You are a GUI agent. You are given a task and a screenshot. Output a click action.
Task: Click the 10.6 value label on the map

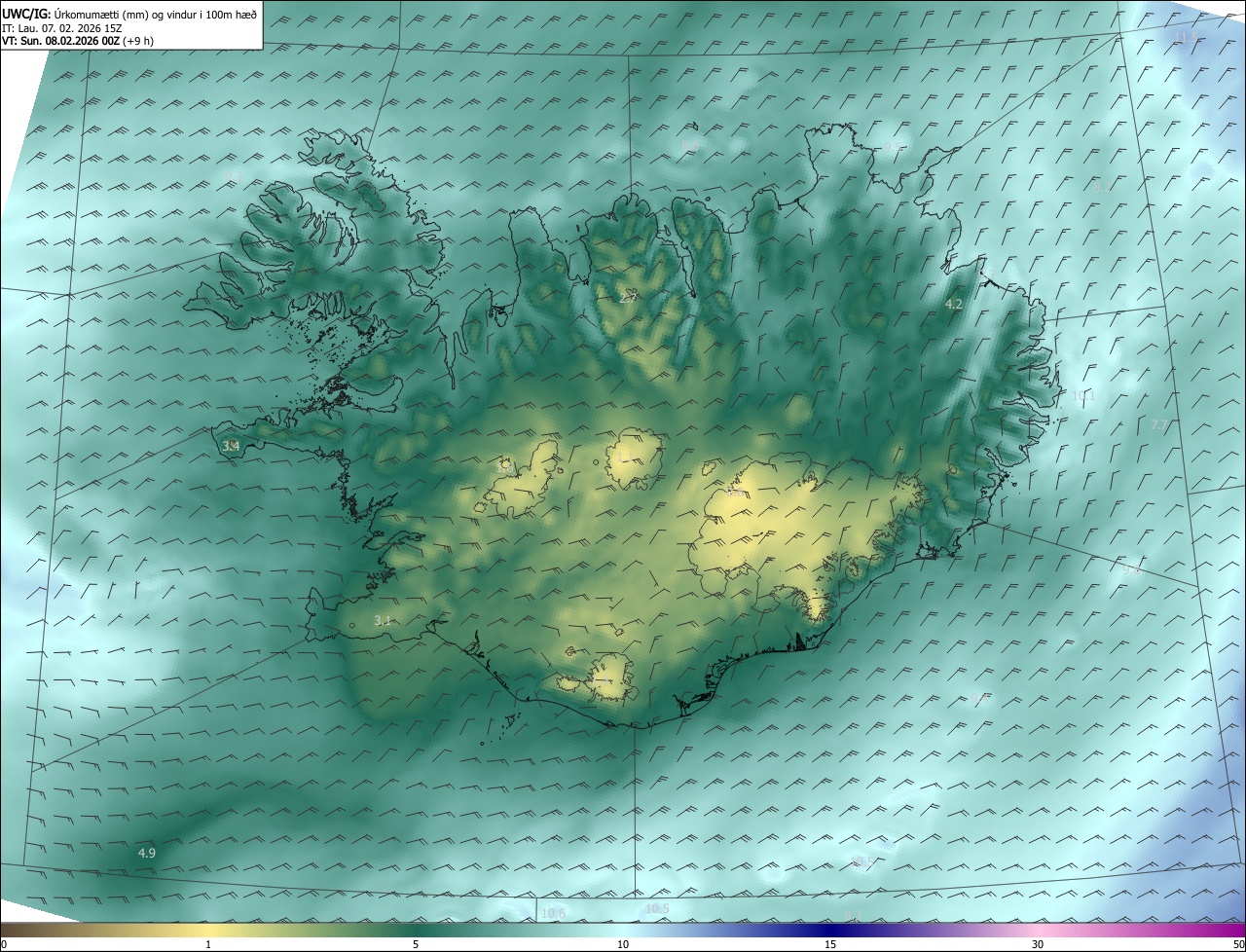[553, 913]
